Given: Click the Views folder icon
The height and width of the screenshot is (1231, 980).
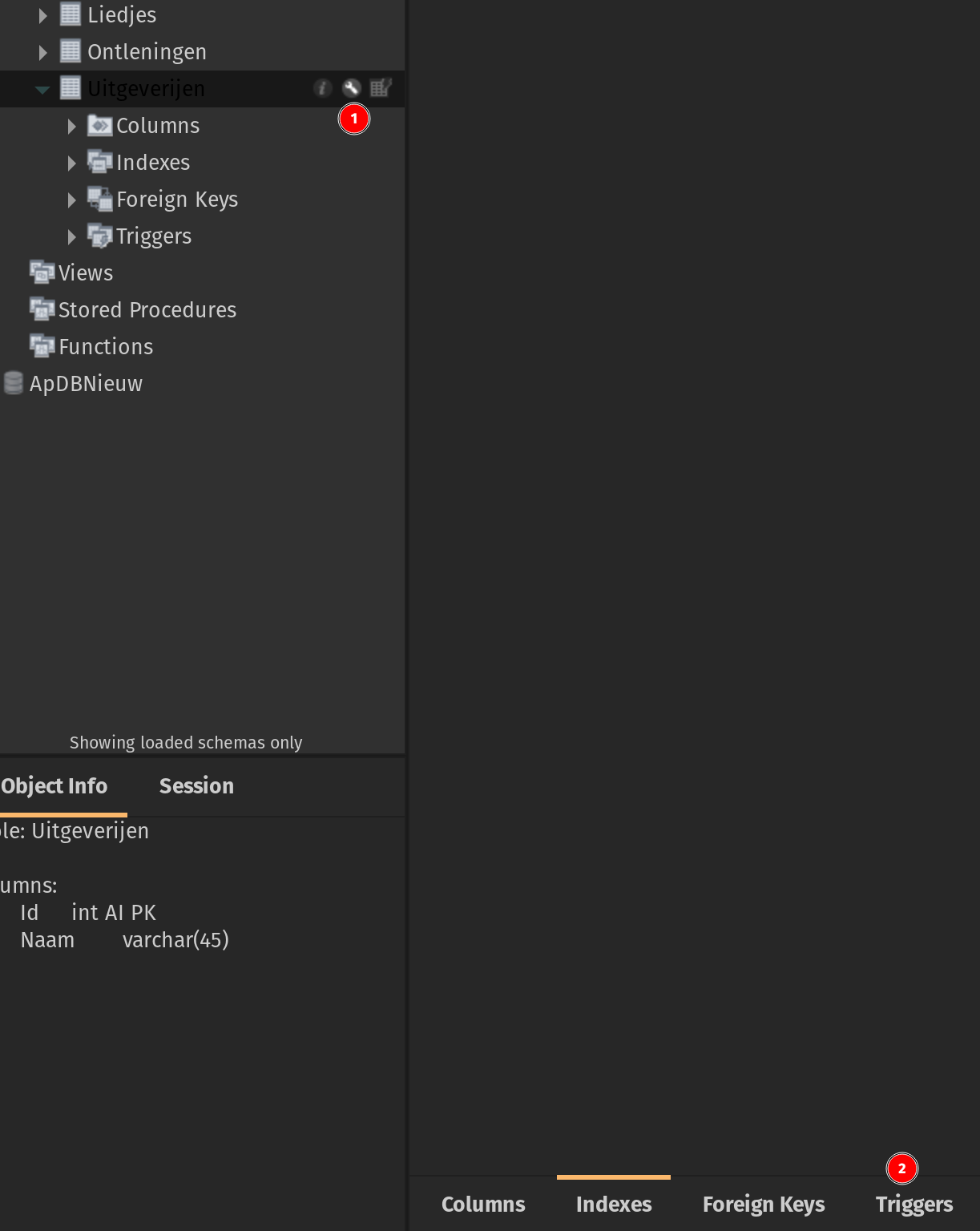Looking at the screenshot, I should click(x=42, y=272).
